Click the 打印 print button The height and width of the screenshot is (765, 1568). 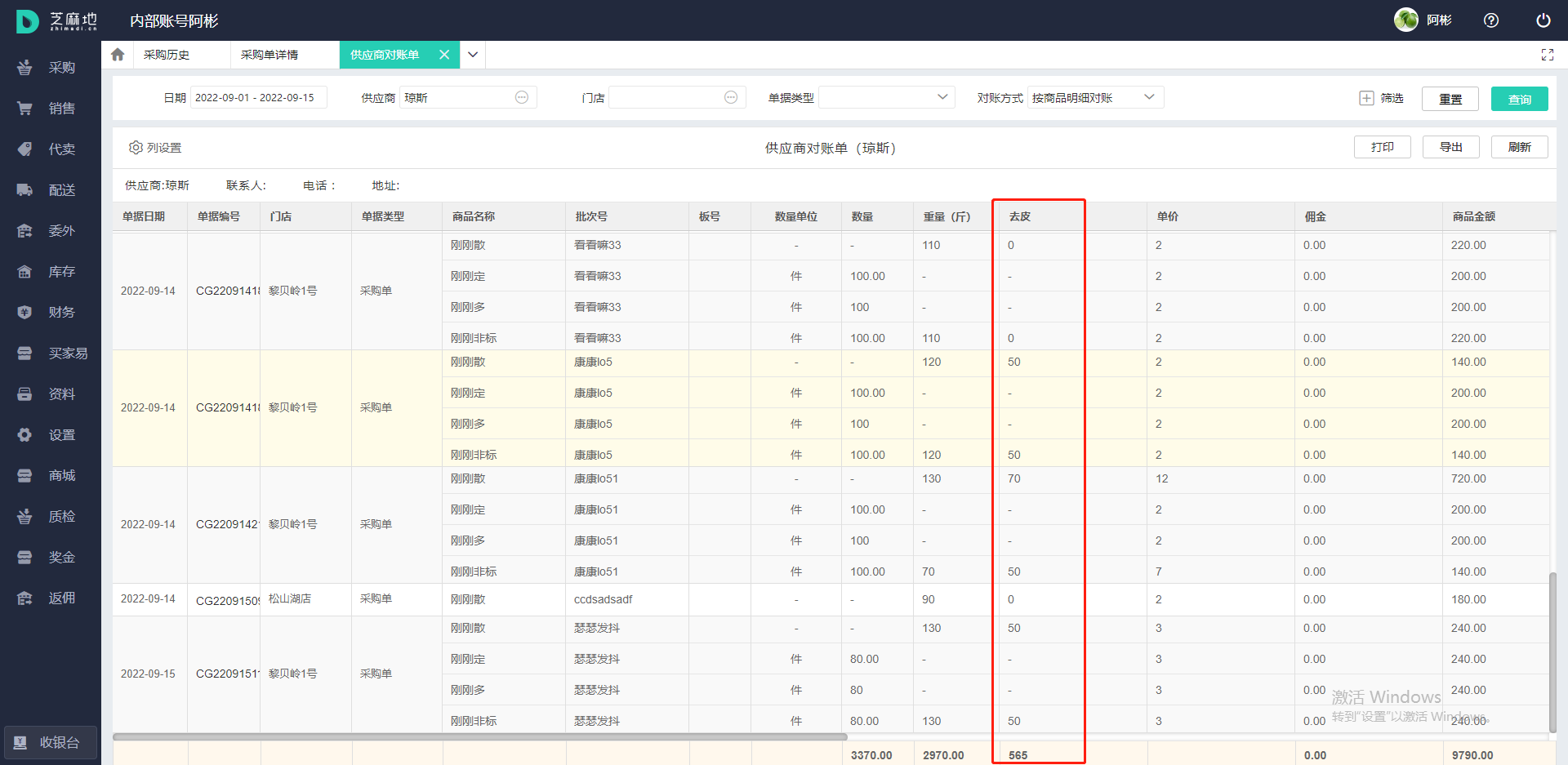pyautogui.click(x=1383, y=147)
